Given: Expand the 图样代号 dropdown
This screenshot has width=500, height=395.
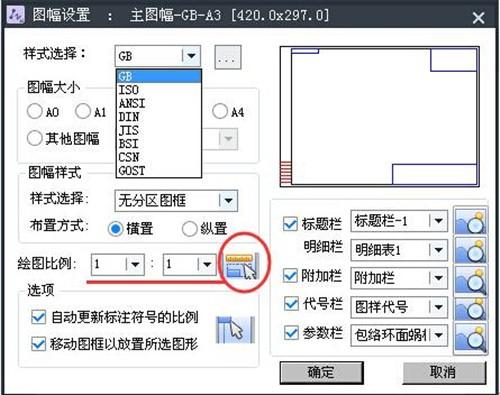Looking at the screenshot, I should 438,307.
